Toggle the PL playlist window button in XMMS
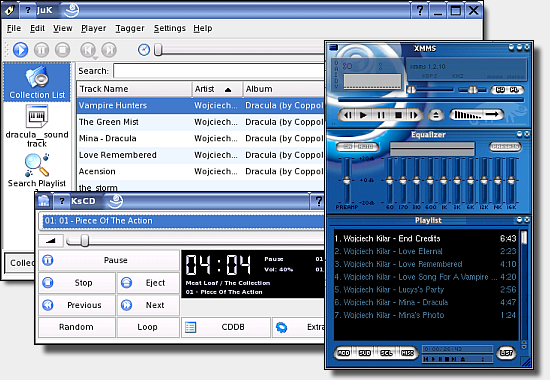Image resolution: width=550 pixels, height=380 pixels. tap(514, 90)
